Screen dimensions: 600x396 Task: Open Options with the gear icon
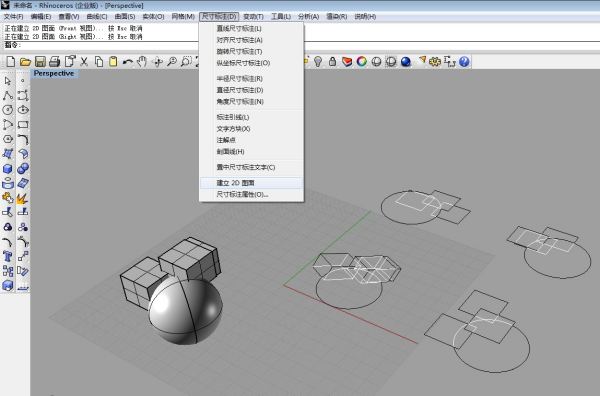pyautogui.click(x=435, y=62)
